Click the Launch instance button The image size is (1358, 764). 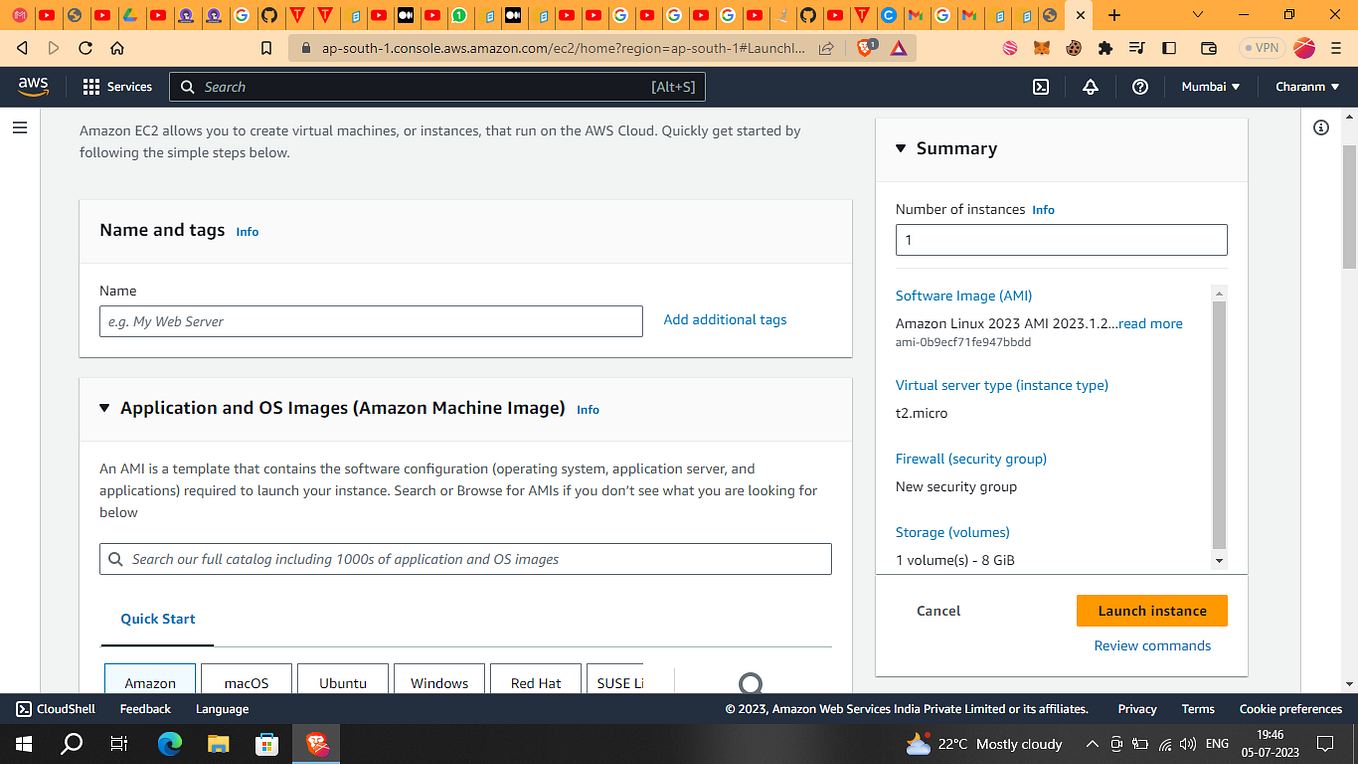(1151, 610)
